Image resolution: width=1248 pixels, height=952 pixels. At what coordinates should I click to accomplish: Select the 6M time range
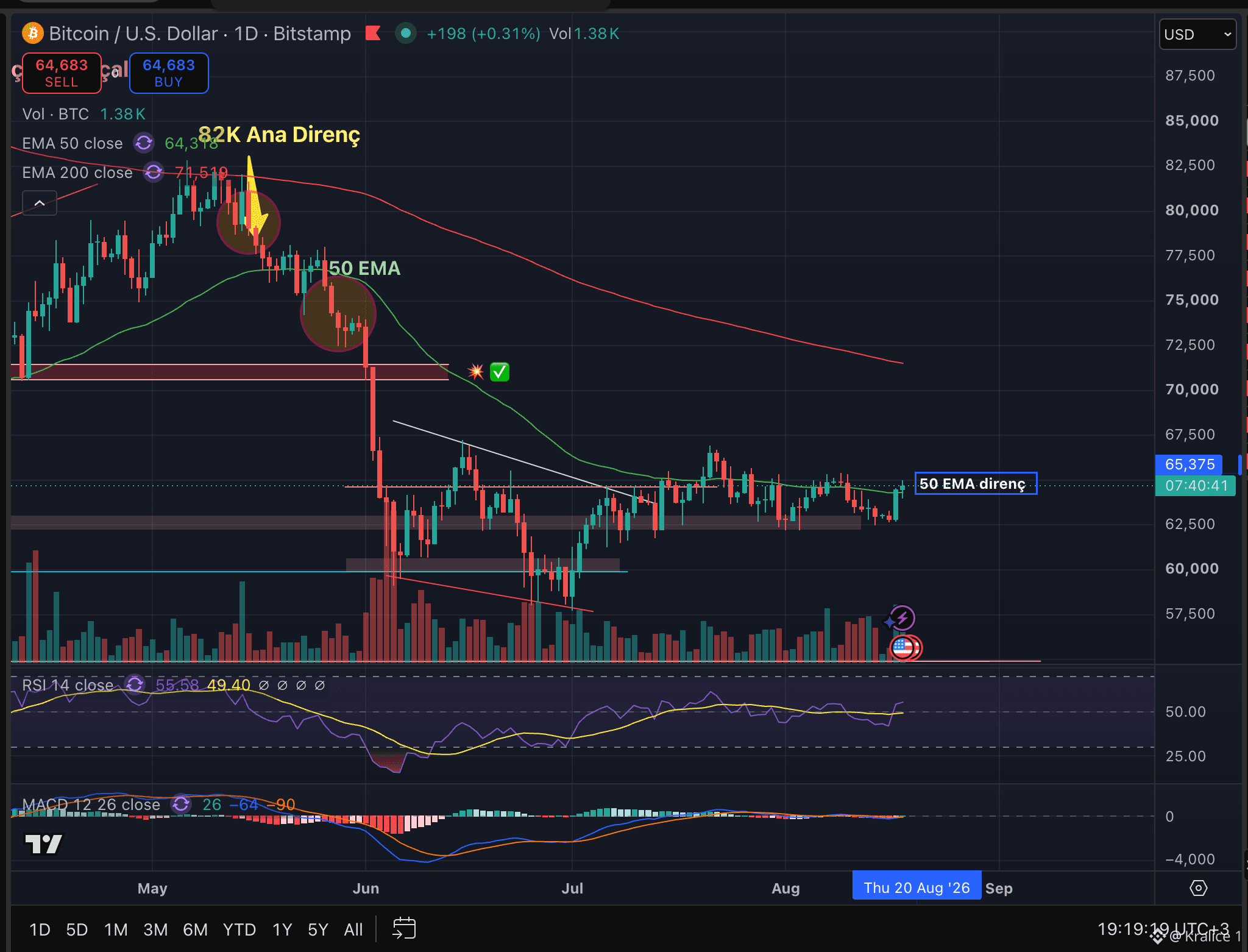(x=195, y=929)
